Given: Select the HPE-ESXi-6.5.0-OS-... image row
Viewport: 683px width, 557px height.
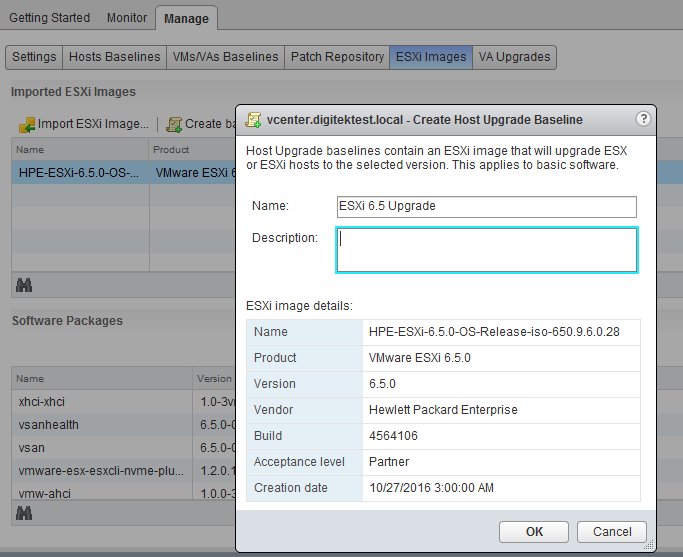Looking at the screenshot, I should click(124, 173).
